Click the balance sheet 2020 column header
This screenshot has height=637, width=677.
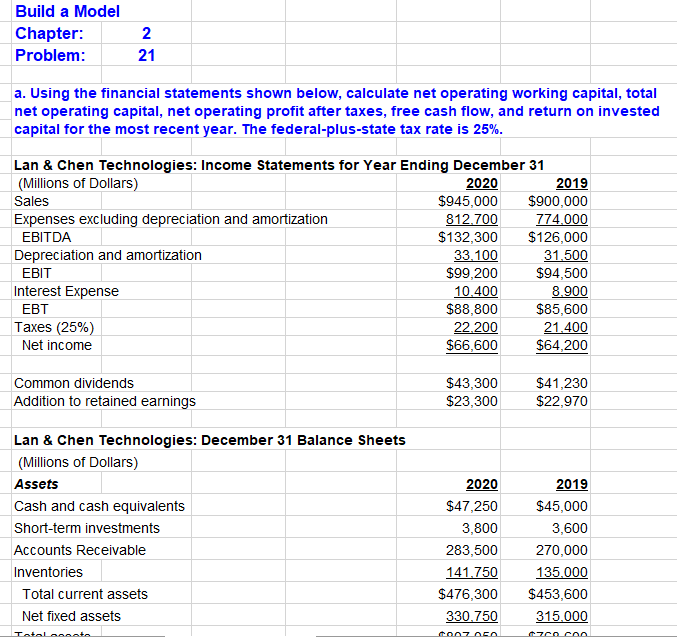coord(482,484)
